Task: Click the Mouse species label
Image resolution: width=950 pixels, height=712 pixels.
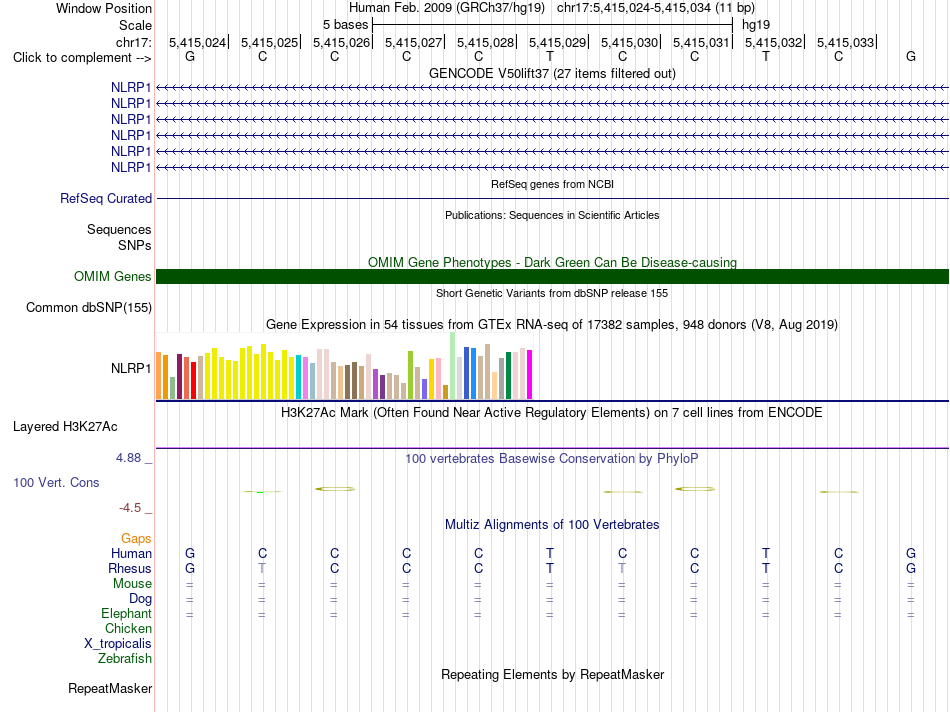Action: (x=132, y=584)
